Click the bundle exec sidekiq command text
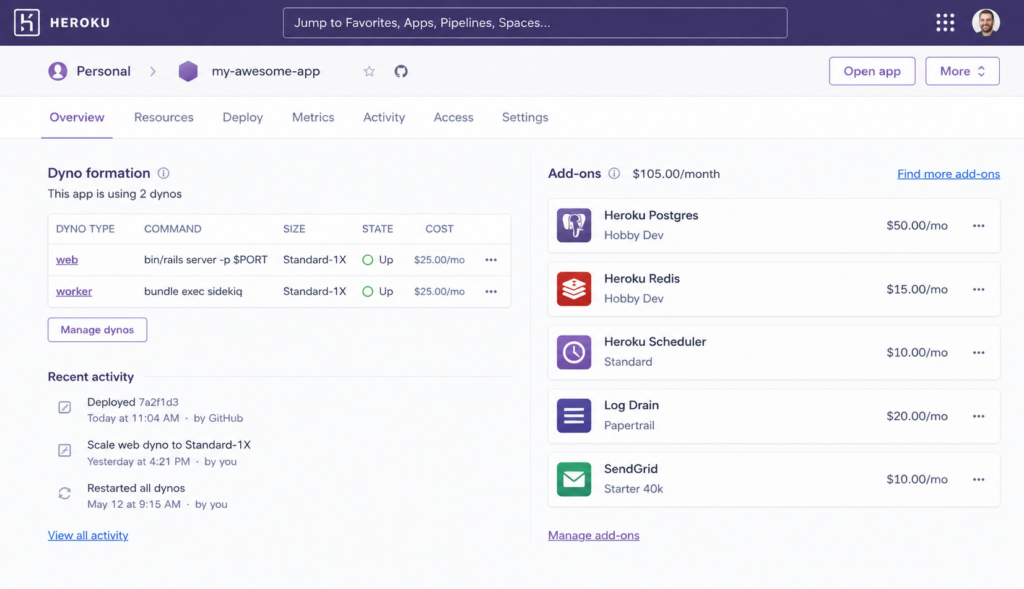The width and height of the screenshot is (1024, 589). pos(193,291)
